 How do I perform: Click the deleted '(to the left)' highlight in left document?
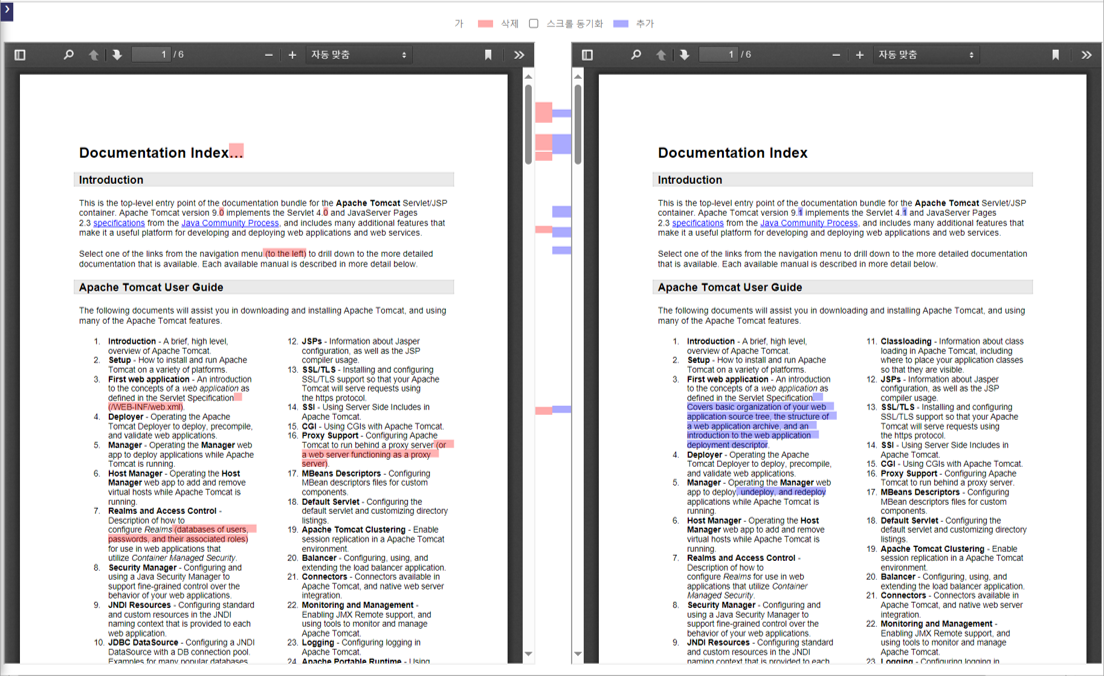(285, 254)
